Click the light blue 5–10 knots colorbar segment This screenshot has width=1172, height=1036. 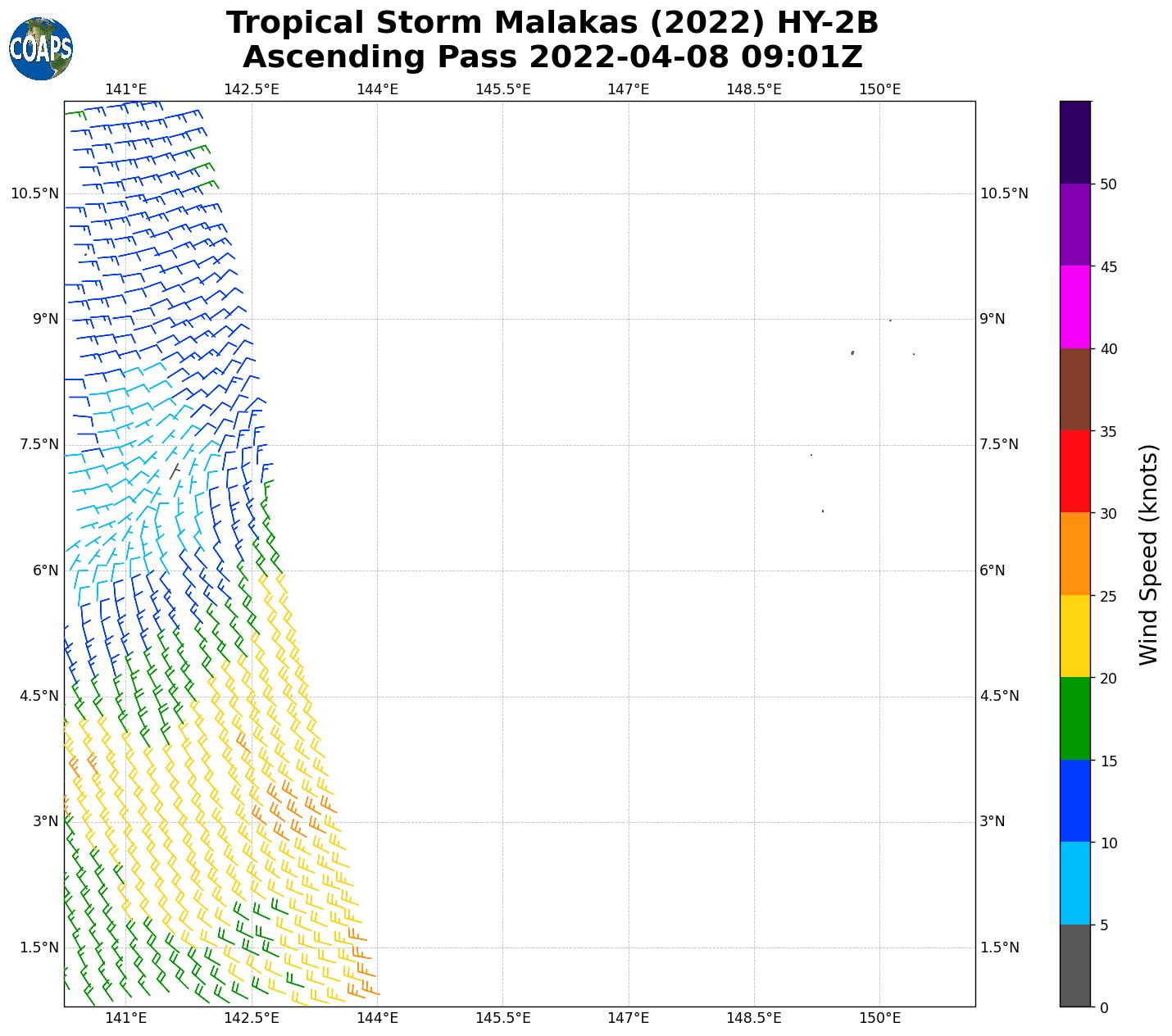1074,883
